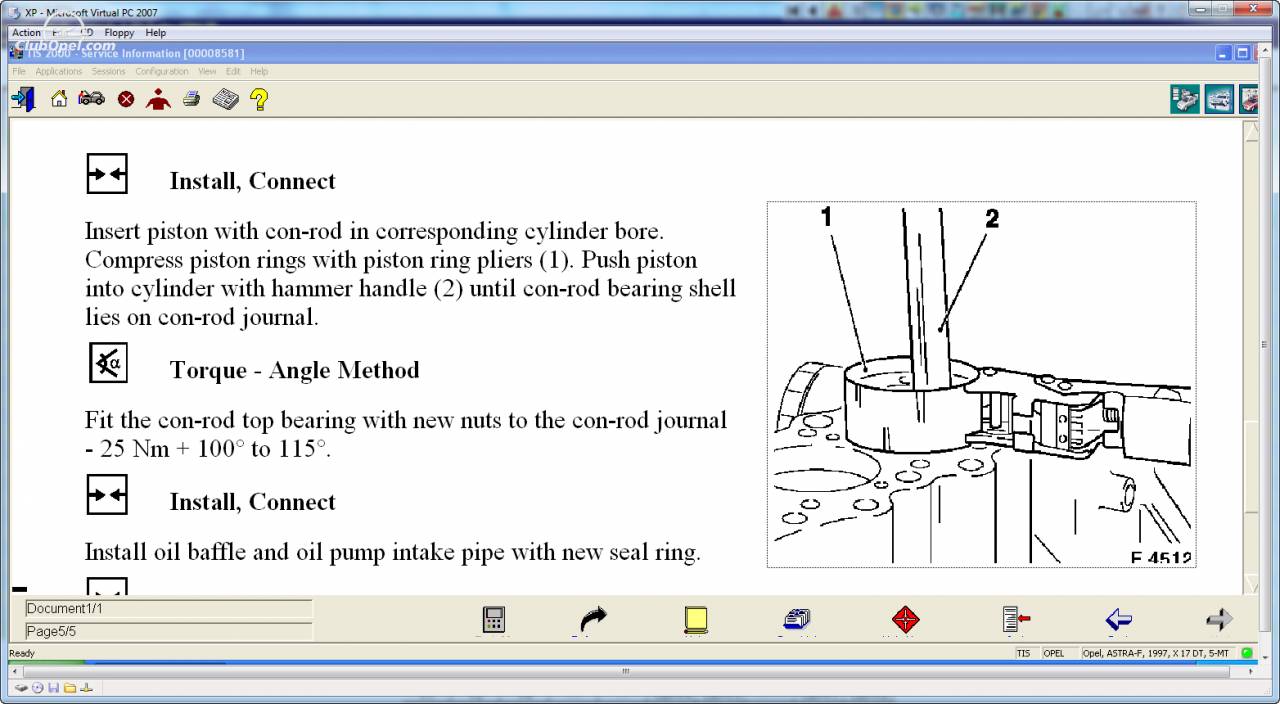1280x704 pixels.
Task: Click the stacked documents icon in bottom bar
Action: point(797,620)
